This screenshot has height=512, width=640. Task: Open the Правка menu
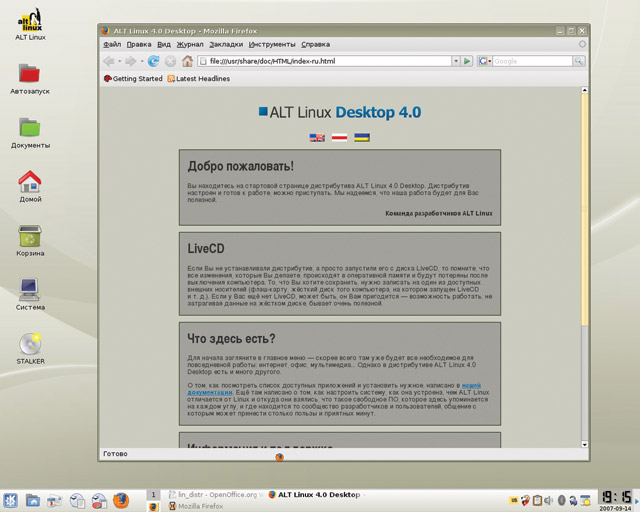pos(139,45)
